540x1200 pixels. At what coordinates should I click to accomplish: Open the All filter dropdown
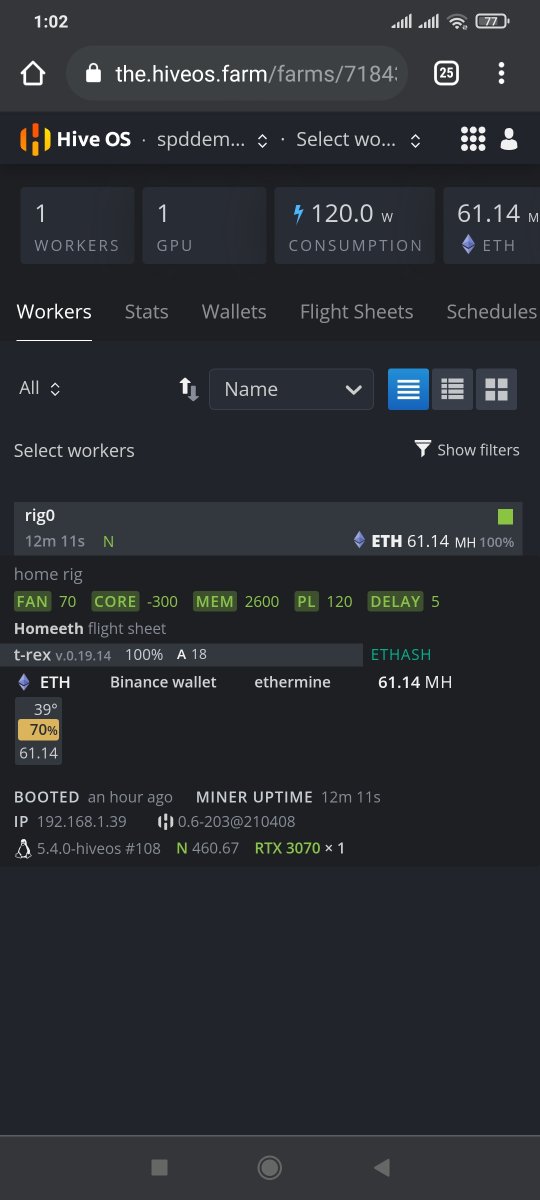pos(40,388)
